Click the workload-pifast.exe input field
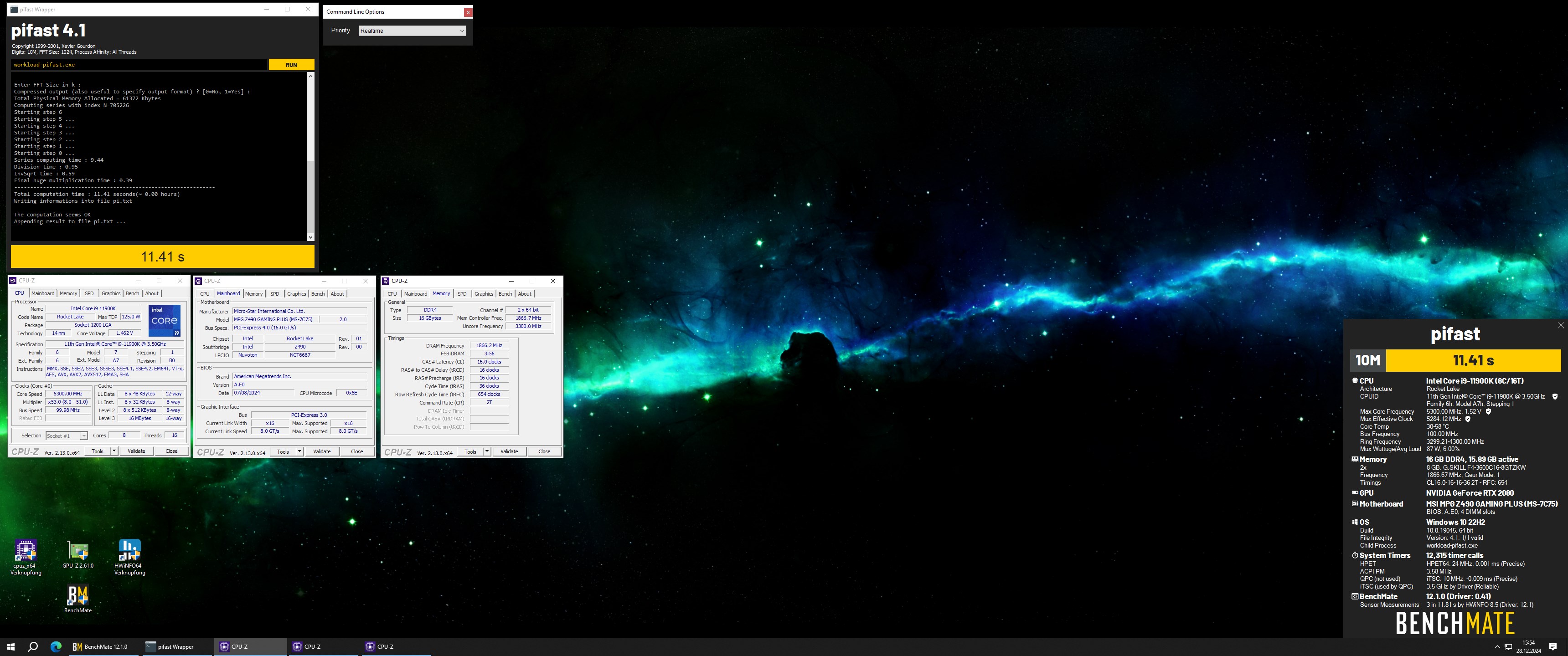Screen dimensions: 1568x656 point(139,65)
